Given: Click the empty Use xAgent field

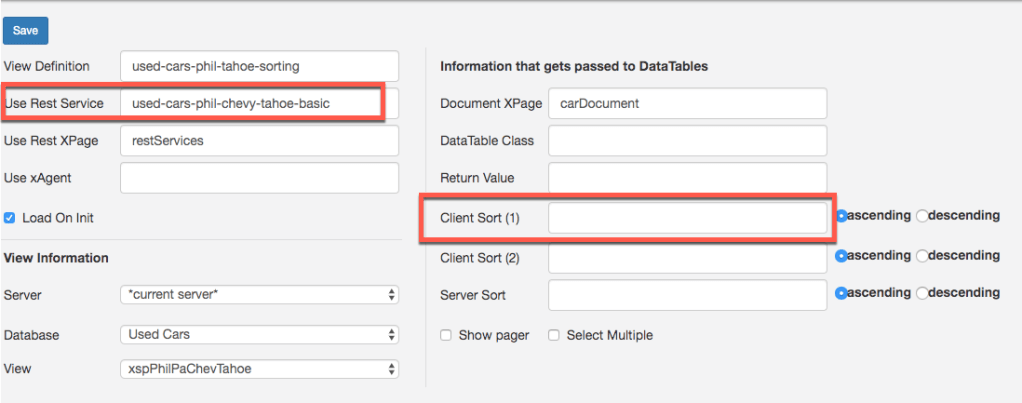Looking at the screenshot, I should [259, 178].
